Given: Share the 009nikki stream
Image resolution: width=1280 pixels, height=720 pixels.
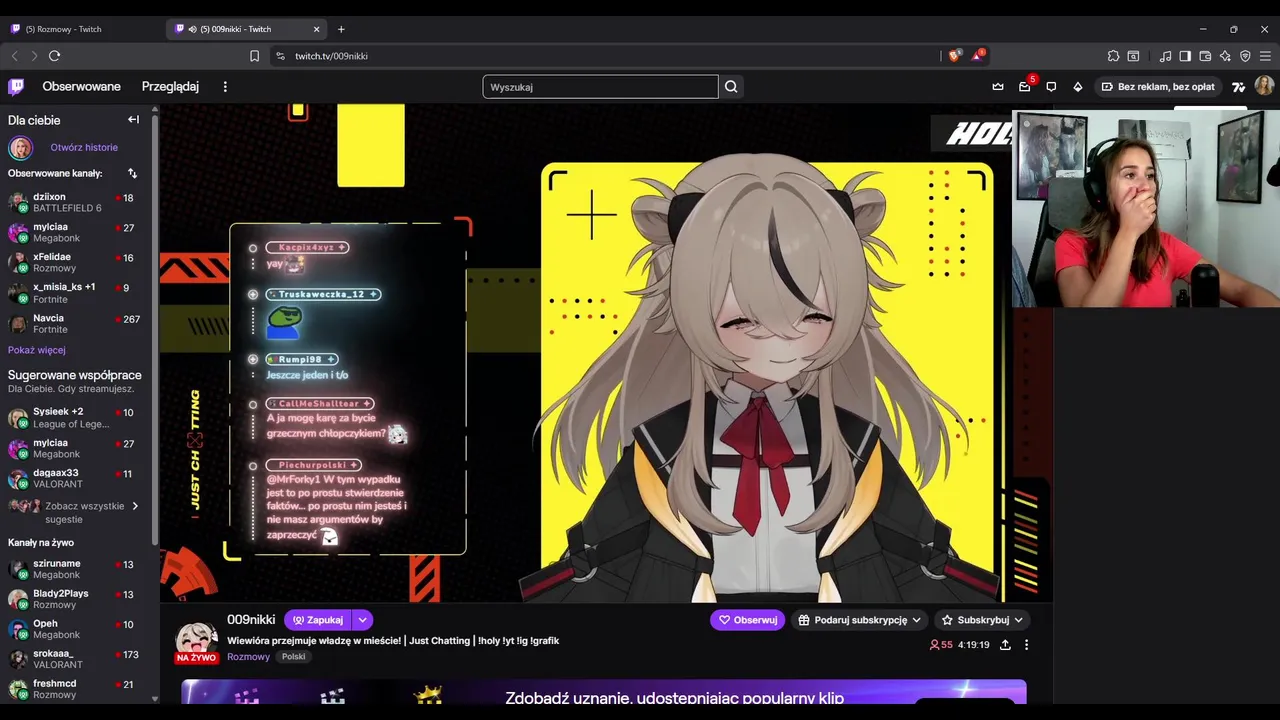Looking at the screenshot, I should pyautogui.click(x=1005, y=645).
